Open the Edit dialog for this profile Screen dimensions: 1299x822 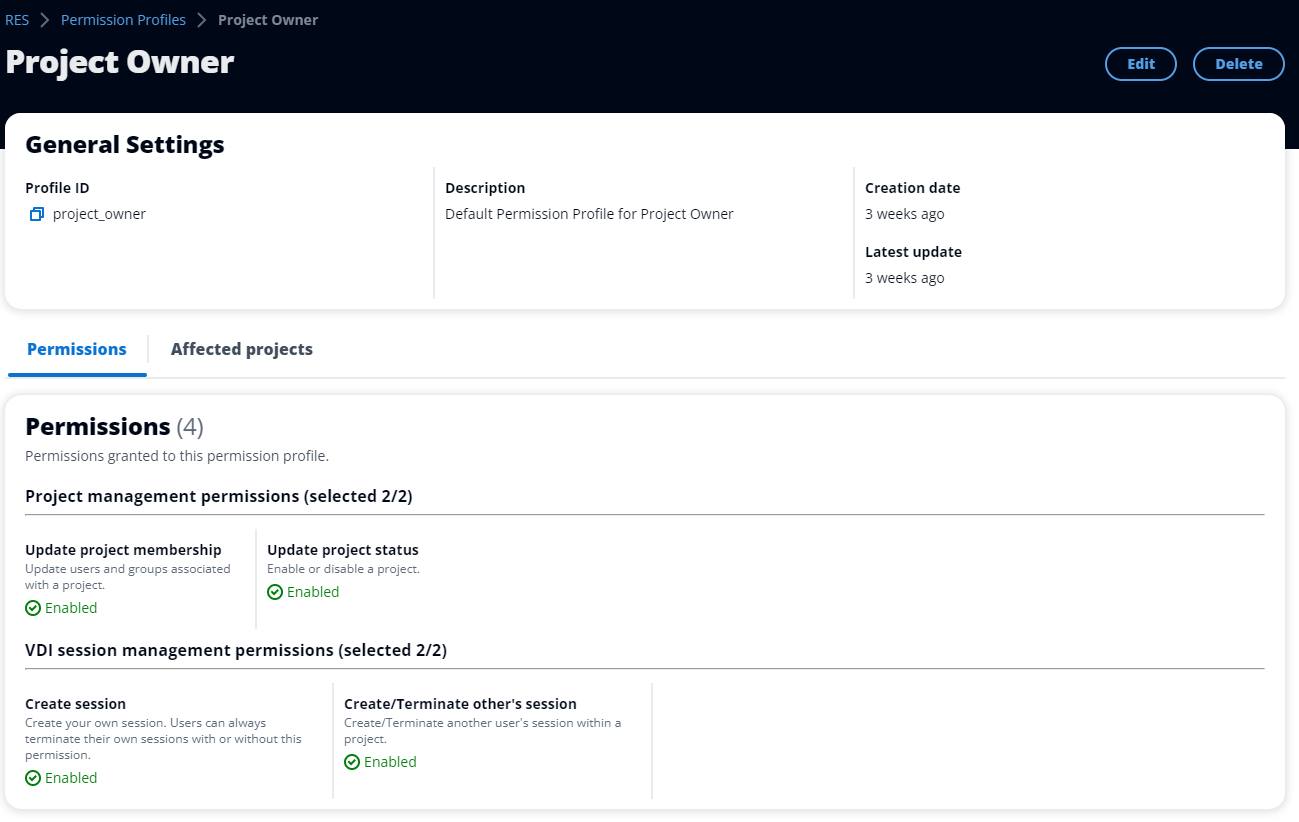pyautogui.click(x=1140, y=63)
